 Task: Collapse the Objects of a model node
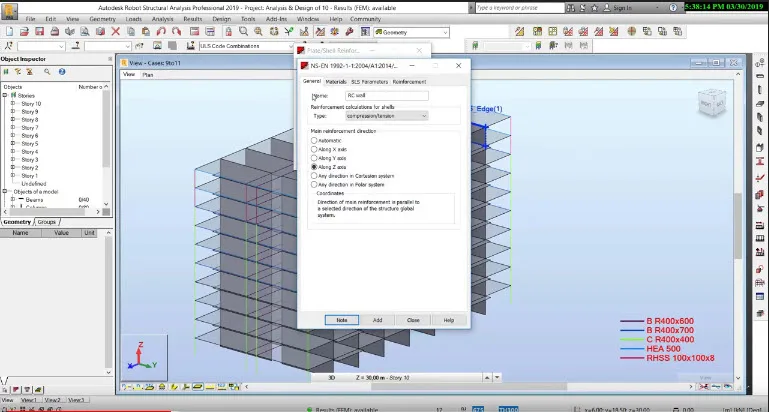(5, 191)
